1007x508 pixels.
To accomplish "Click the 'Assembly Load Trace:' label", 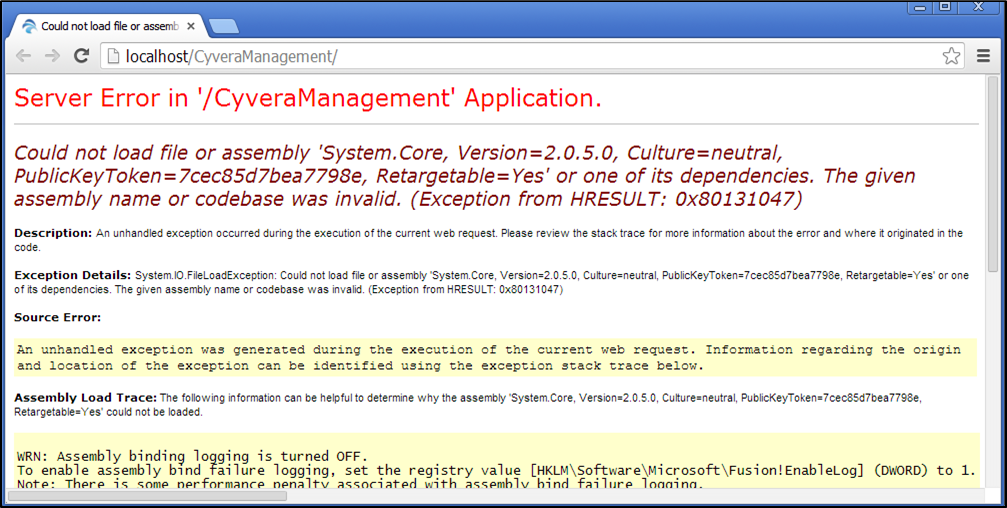I will click(85, 398).
